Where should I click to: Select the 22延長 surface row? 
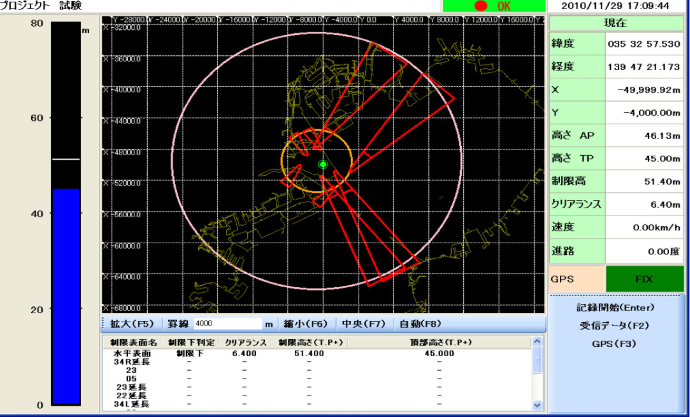pyautogui.click(x=316, y=395)
